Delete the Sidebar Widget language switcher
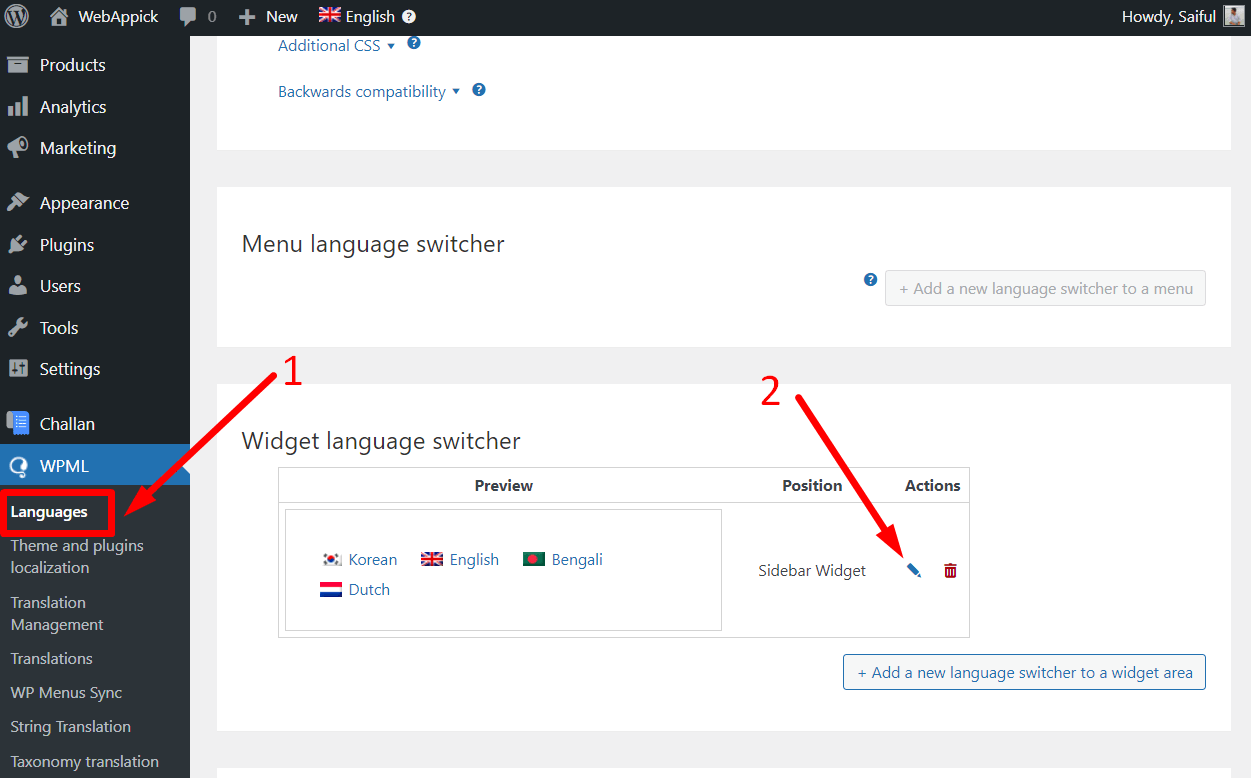1251x778 pixels. pyautogui.click(x=950, y=570)
